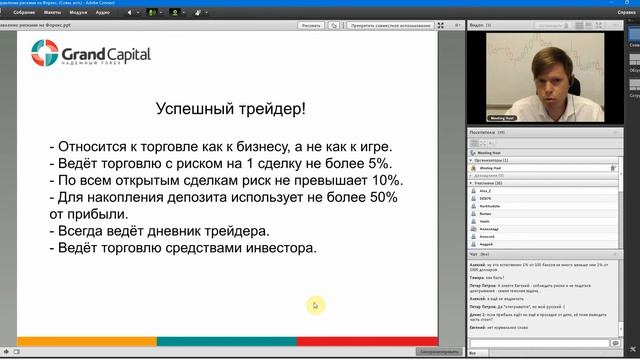Viewport: 640px width, 360px height.
Task: Toggle the pointer tool in share pod
Action: click(334, 25)
